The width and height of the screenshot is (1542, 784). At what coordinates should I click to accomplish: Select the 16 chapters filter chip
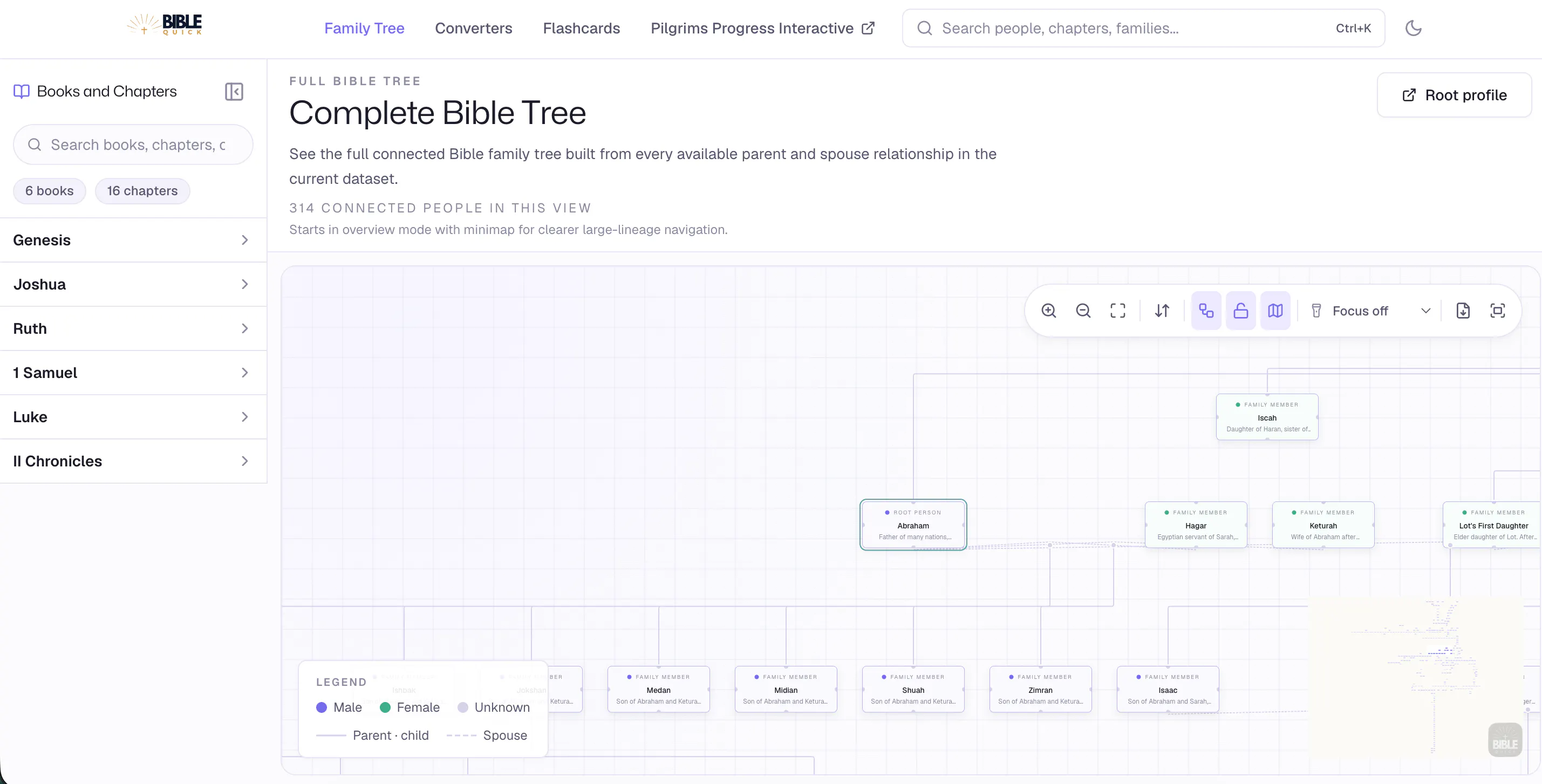point(142,191)
